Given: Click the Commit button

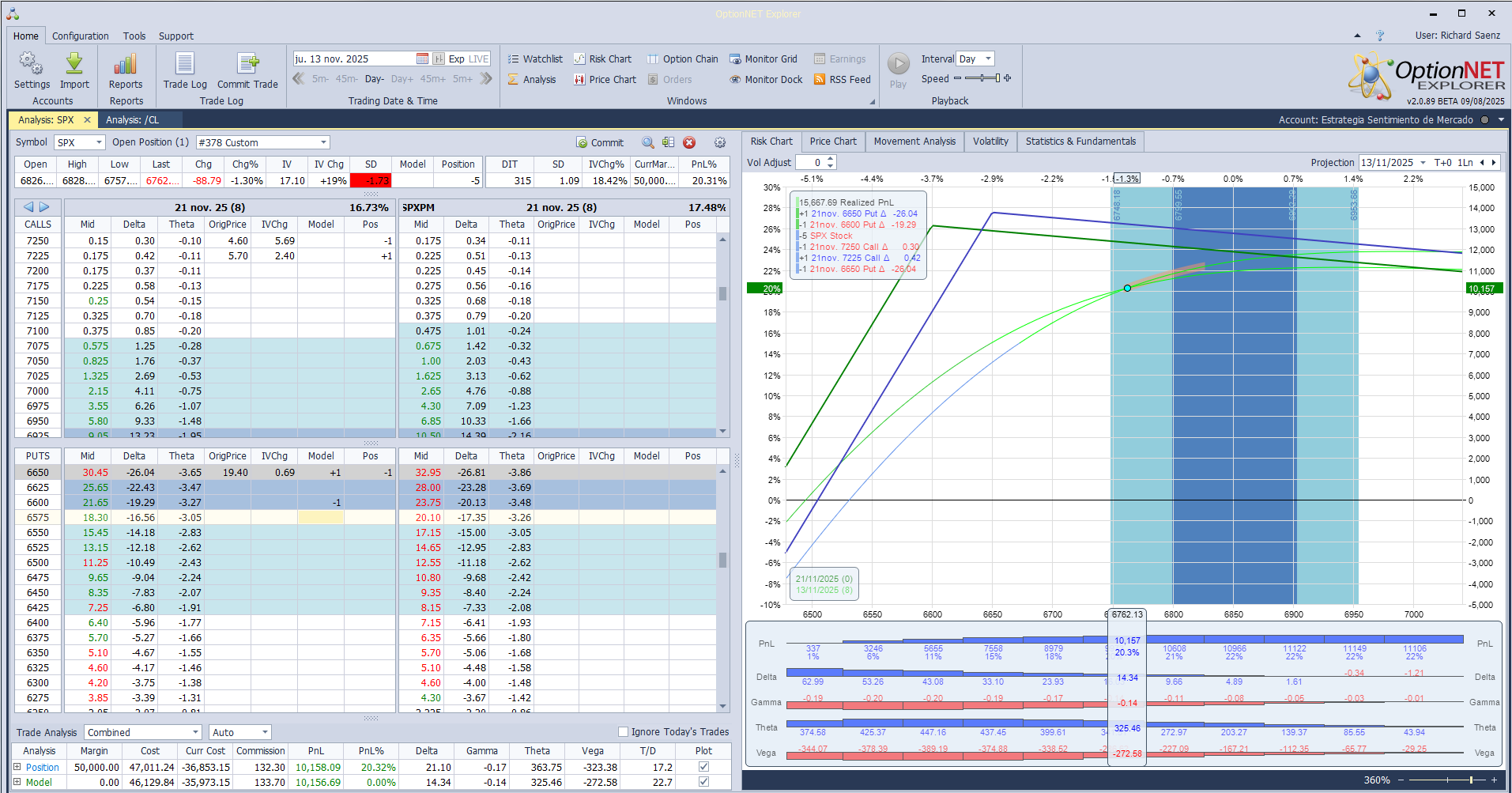Looking at the screenshot, I should (600, 142).
